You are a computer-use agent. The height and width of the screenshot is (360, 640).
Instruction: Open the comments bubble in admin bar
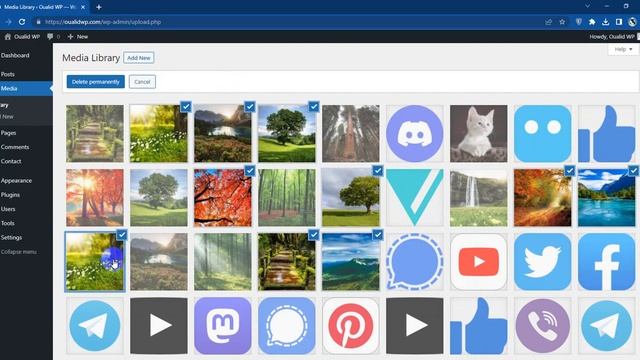[x=53, y=36]
